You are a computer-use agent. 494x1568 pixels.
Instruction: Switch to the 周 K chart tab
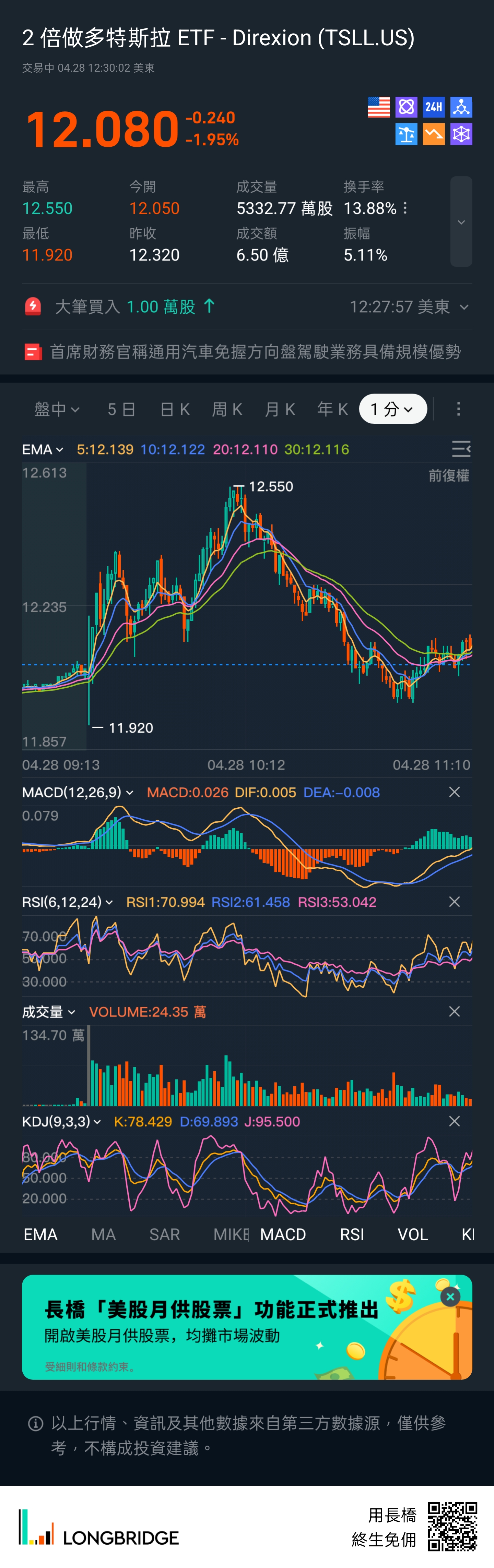click(x=227, y=409)
